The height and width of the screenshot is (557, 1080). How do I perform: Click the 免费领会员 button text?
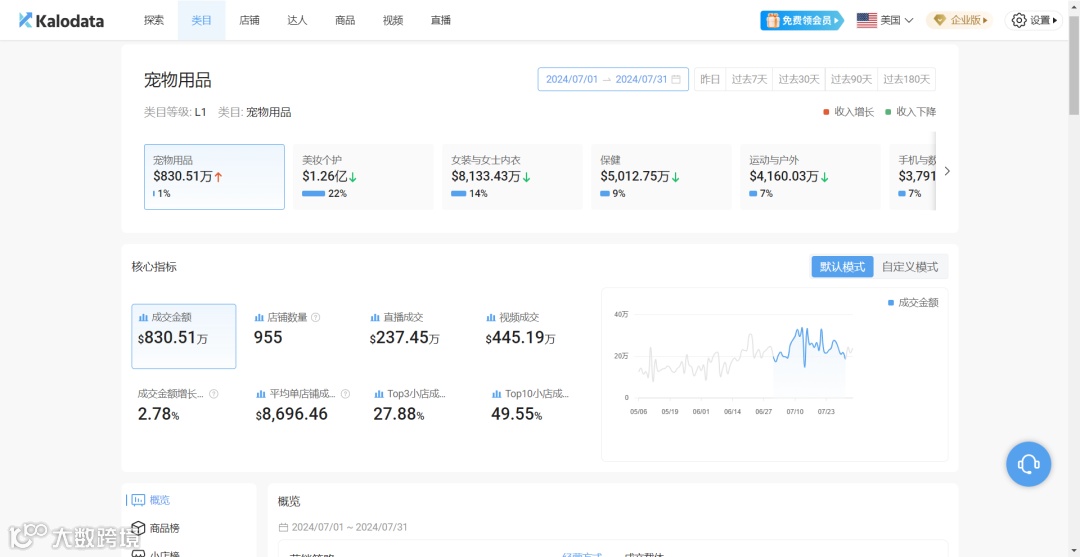coord(807,21)
